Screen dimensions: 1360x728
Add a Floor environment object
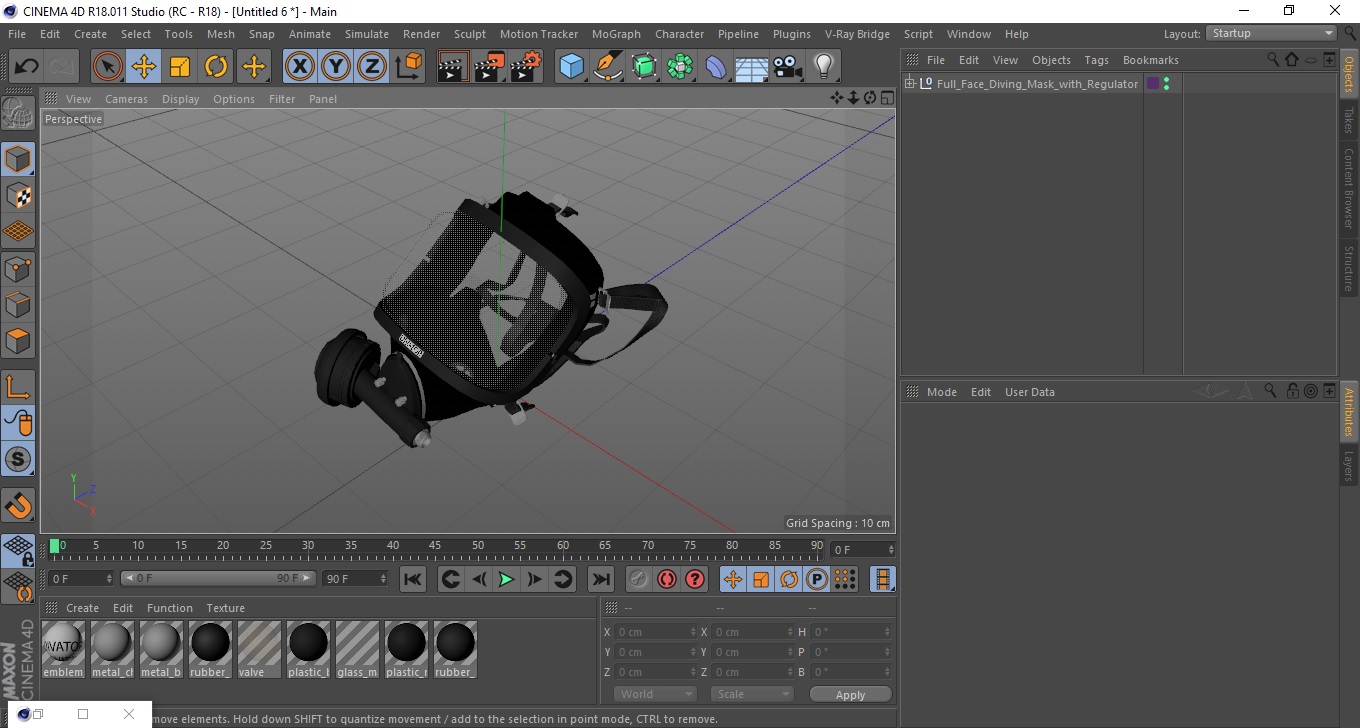click(x=752, y=67)
